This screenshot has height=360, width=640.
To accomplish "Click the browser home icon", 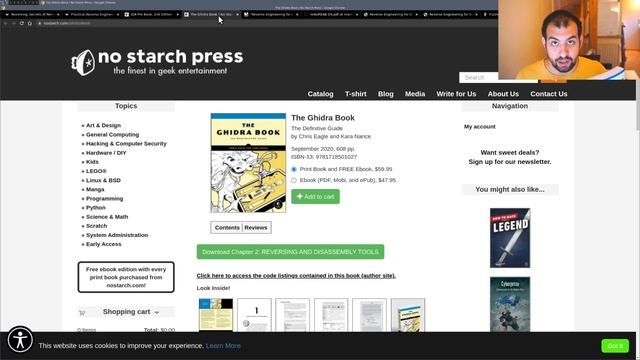I will tap(30, 23).
